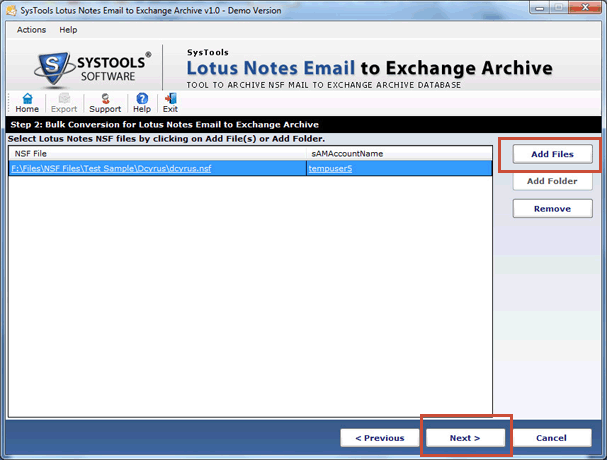Click the SysTools Software shield logo

(52, 68)
